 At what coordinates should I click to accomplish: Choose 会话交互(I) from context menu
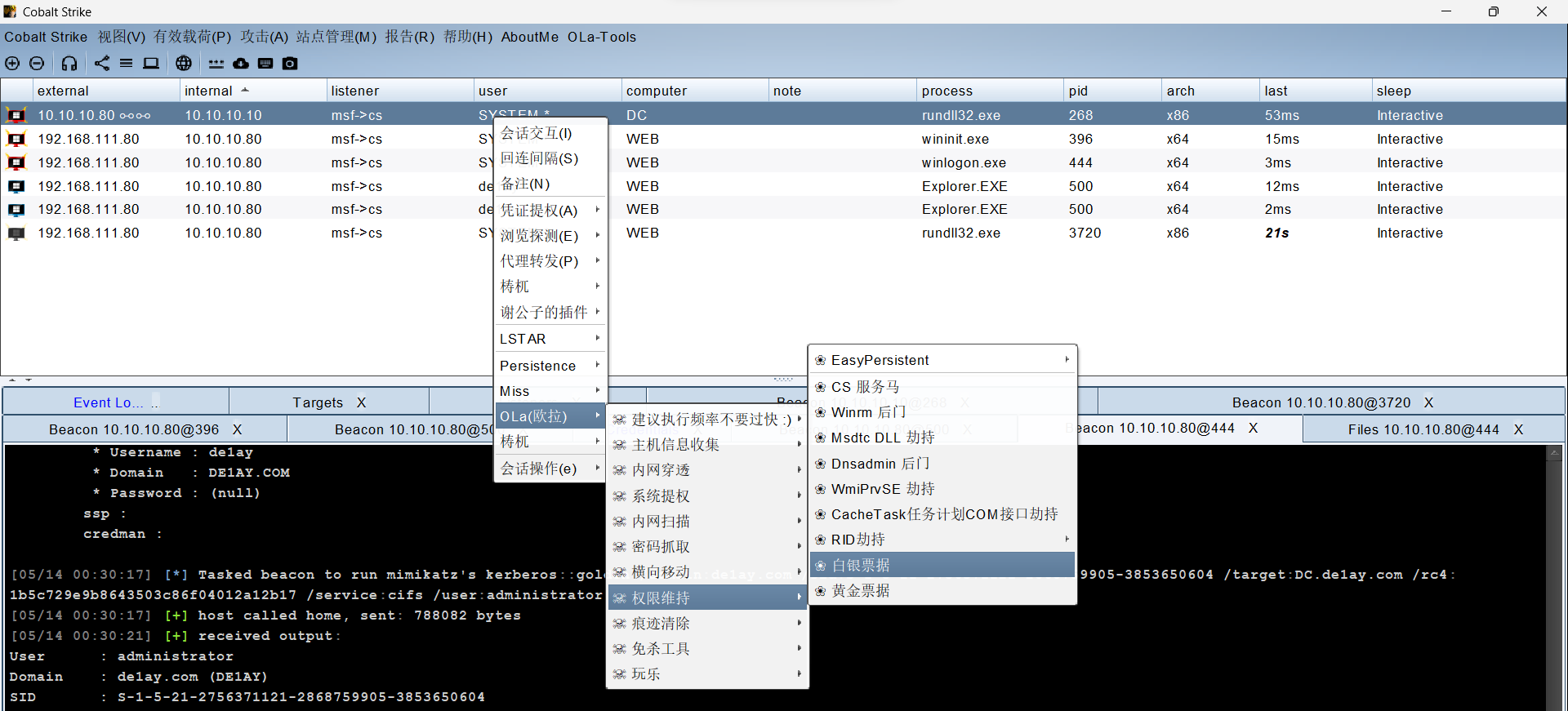(x=551, y=133)
